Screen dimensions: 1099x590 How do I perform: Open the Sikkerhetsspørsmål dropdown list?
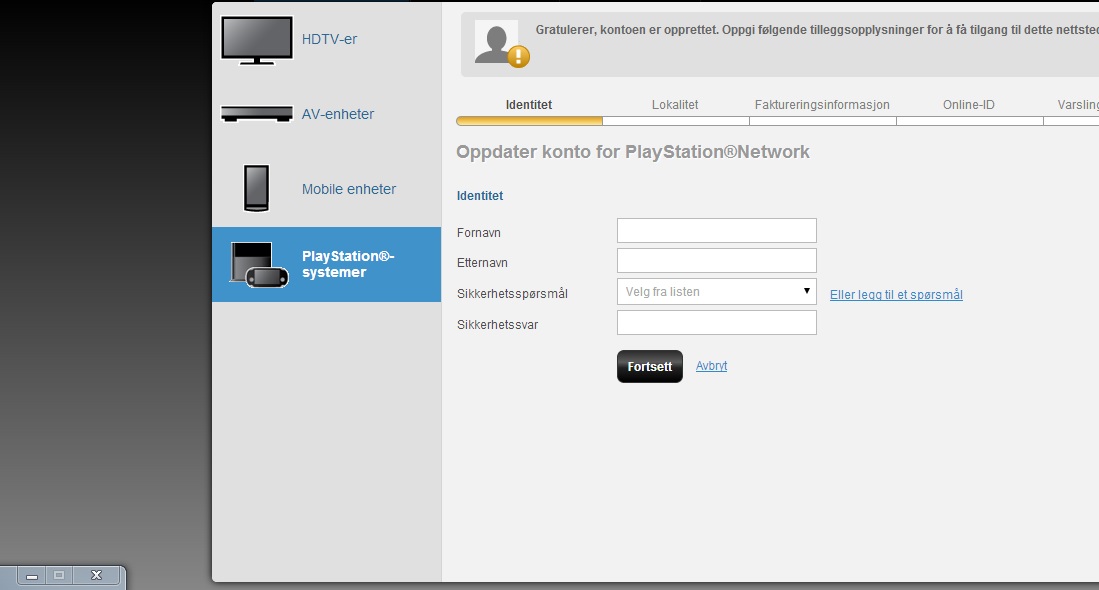click(x=716, y=291)
